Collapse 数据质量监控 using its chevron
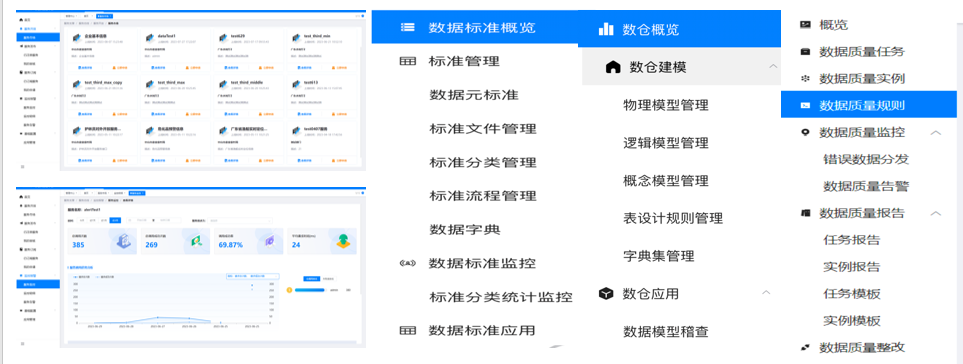The image size is (963, 364). (x=935, y=133)
